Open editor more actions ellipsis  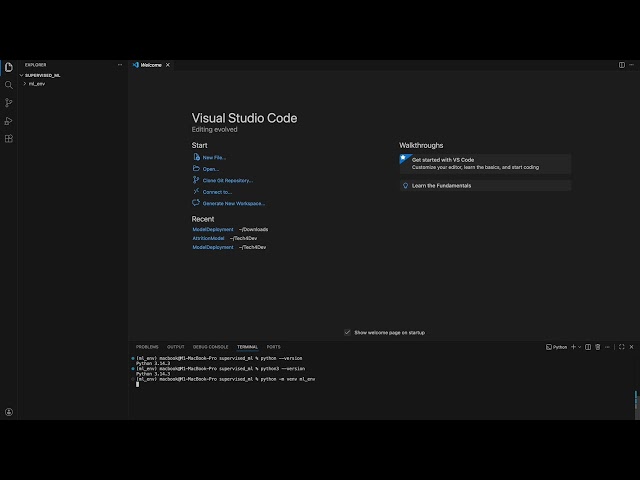pyautogui.click(x=631, y=65)
